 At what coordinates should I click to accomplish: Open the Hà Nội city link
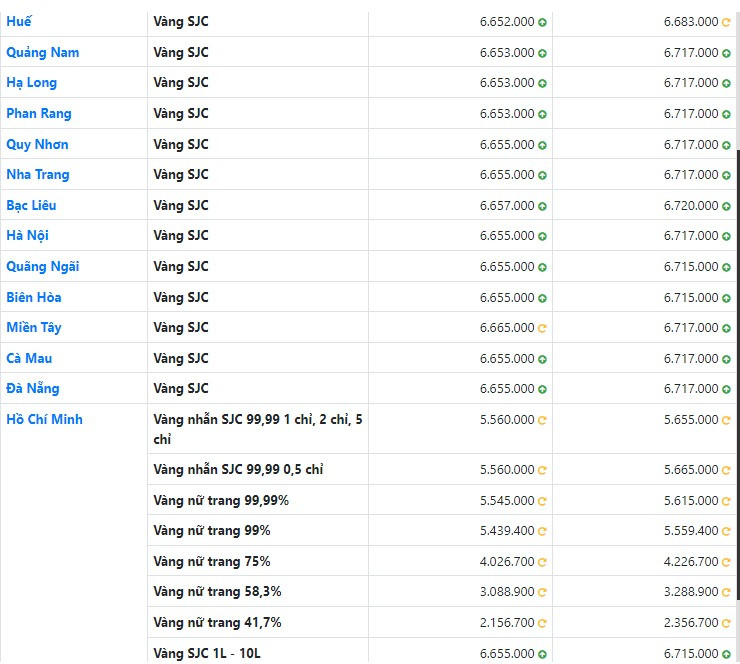point(27,235)
